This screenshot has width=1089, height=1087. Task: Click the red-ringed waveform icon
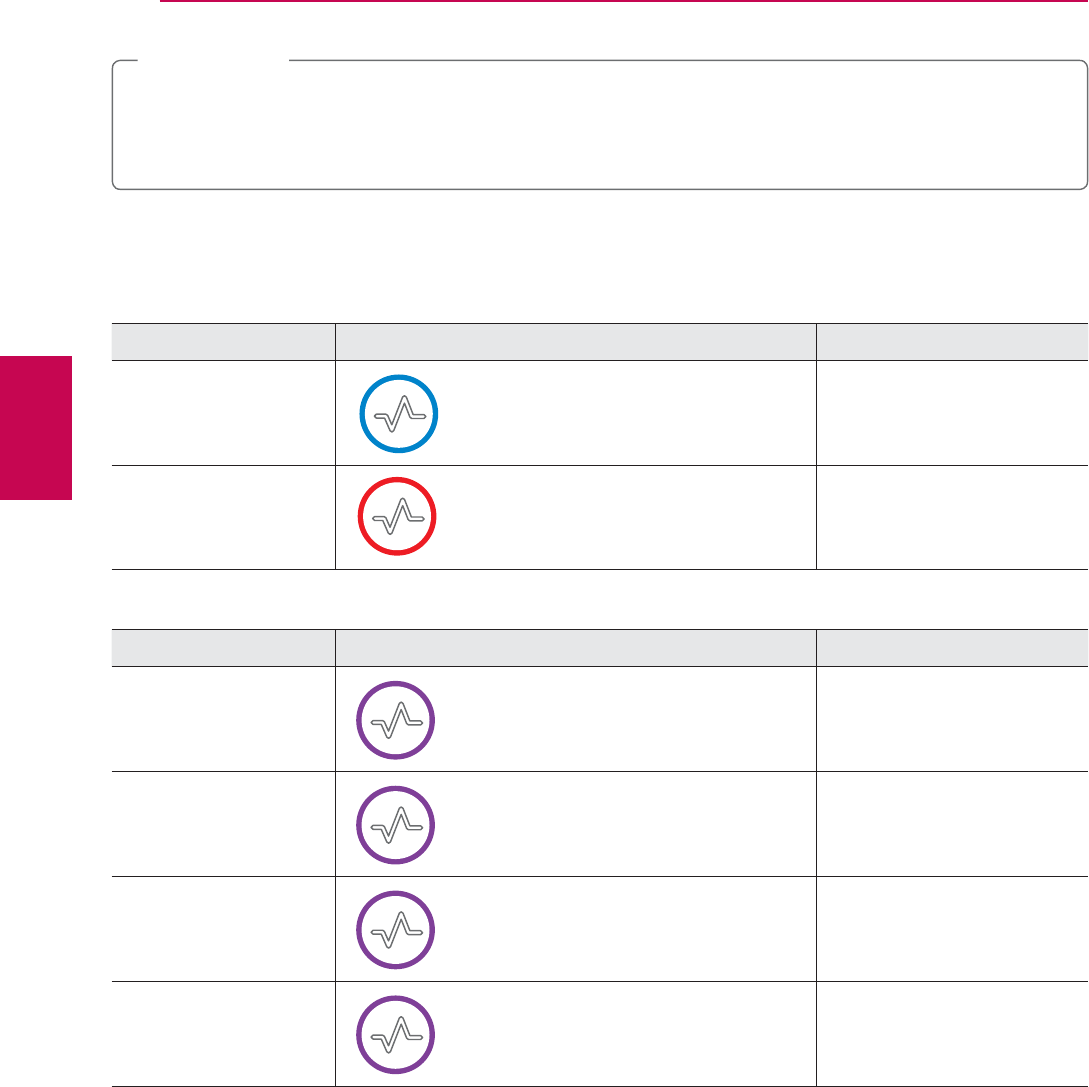(x=397, y=518)
